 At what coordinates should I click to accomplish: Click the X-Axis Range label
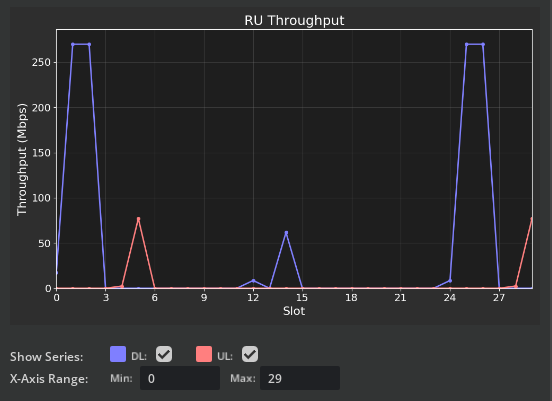click(49, 379)
